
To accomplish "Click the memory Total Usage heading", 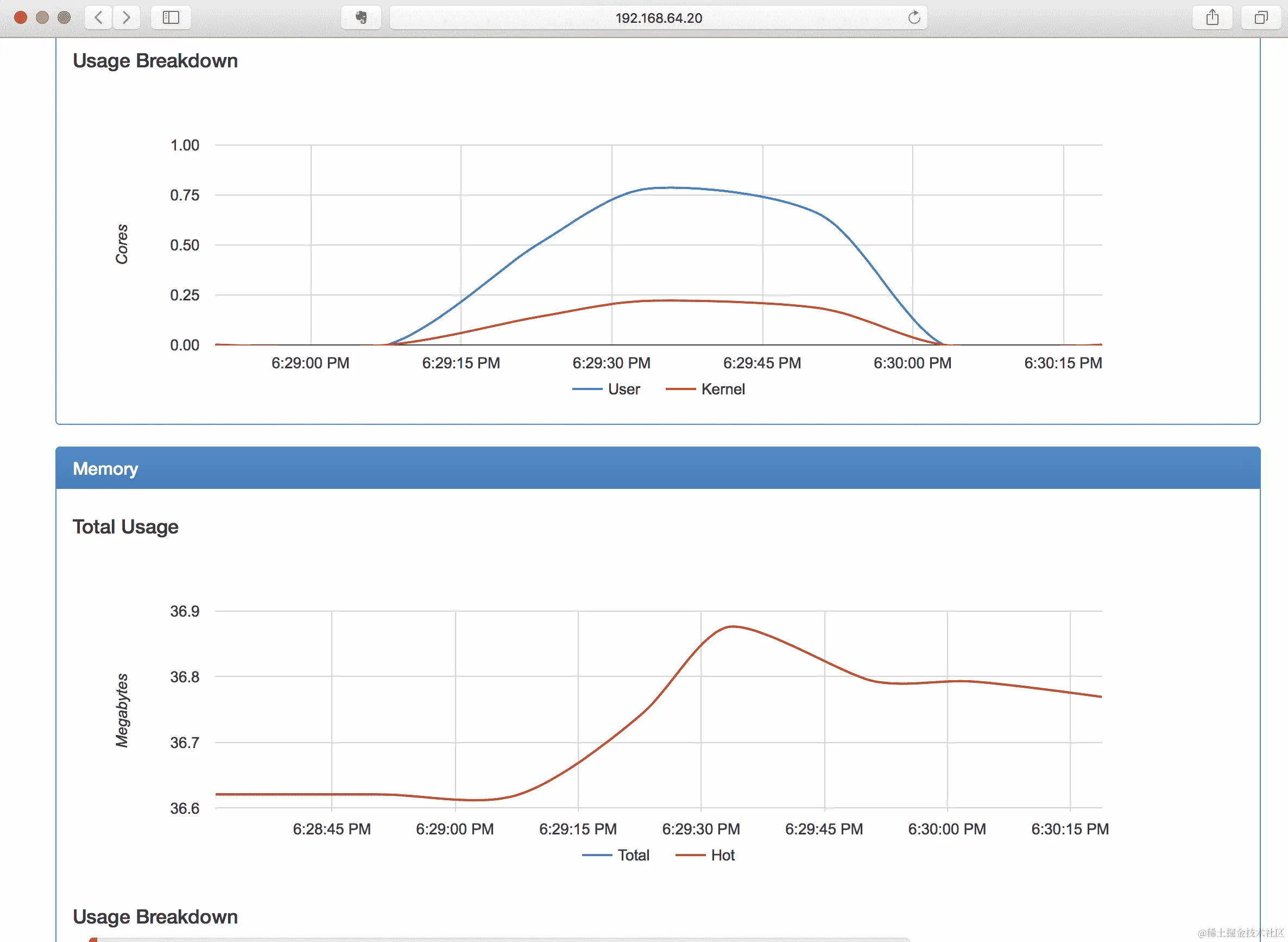I will (x=125, y=527).
